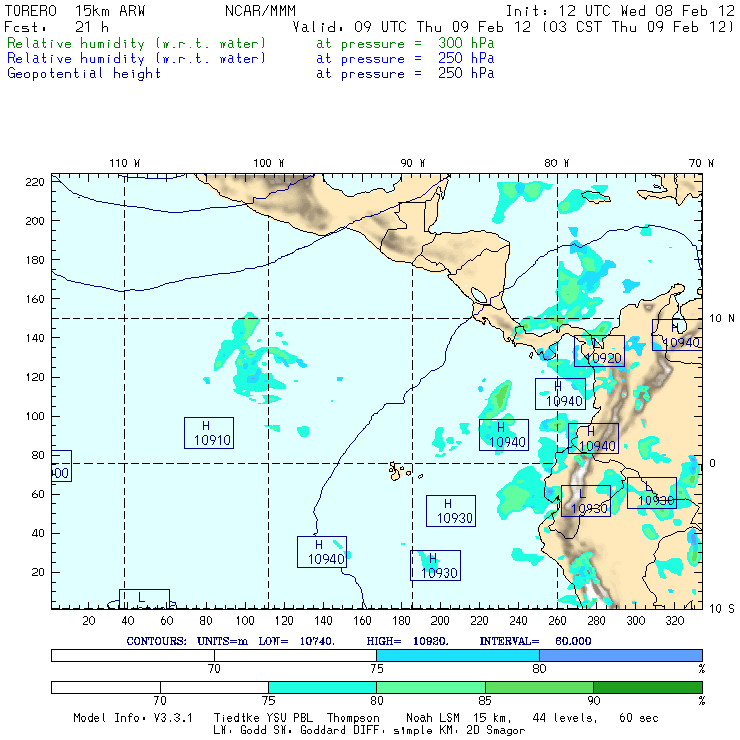Select the "Noah LSM" label
The height and width of the screenshot is (740, 740).
[433, 718]
